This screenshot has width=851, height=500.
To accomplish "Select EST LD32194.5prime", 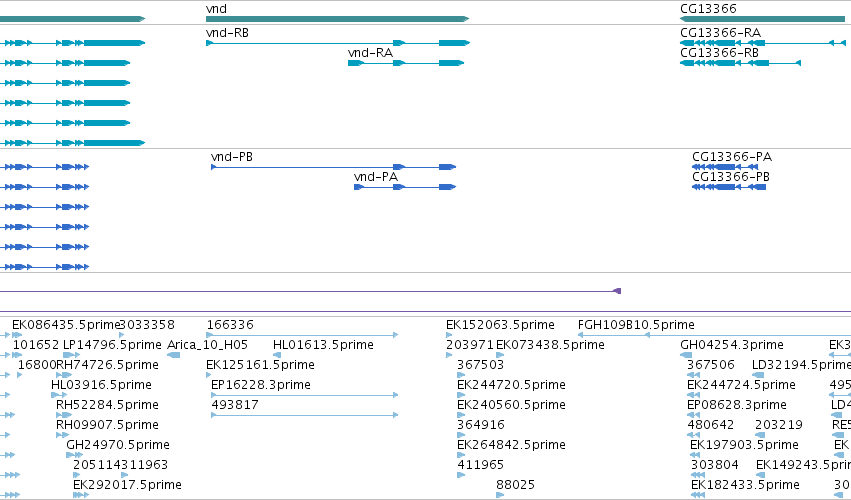I will (801, 365).
